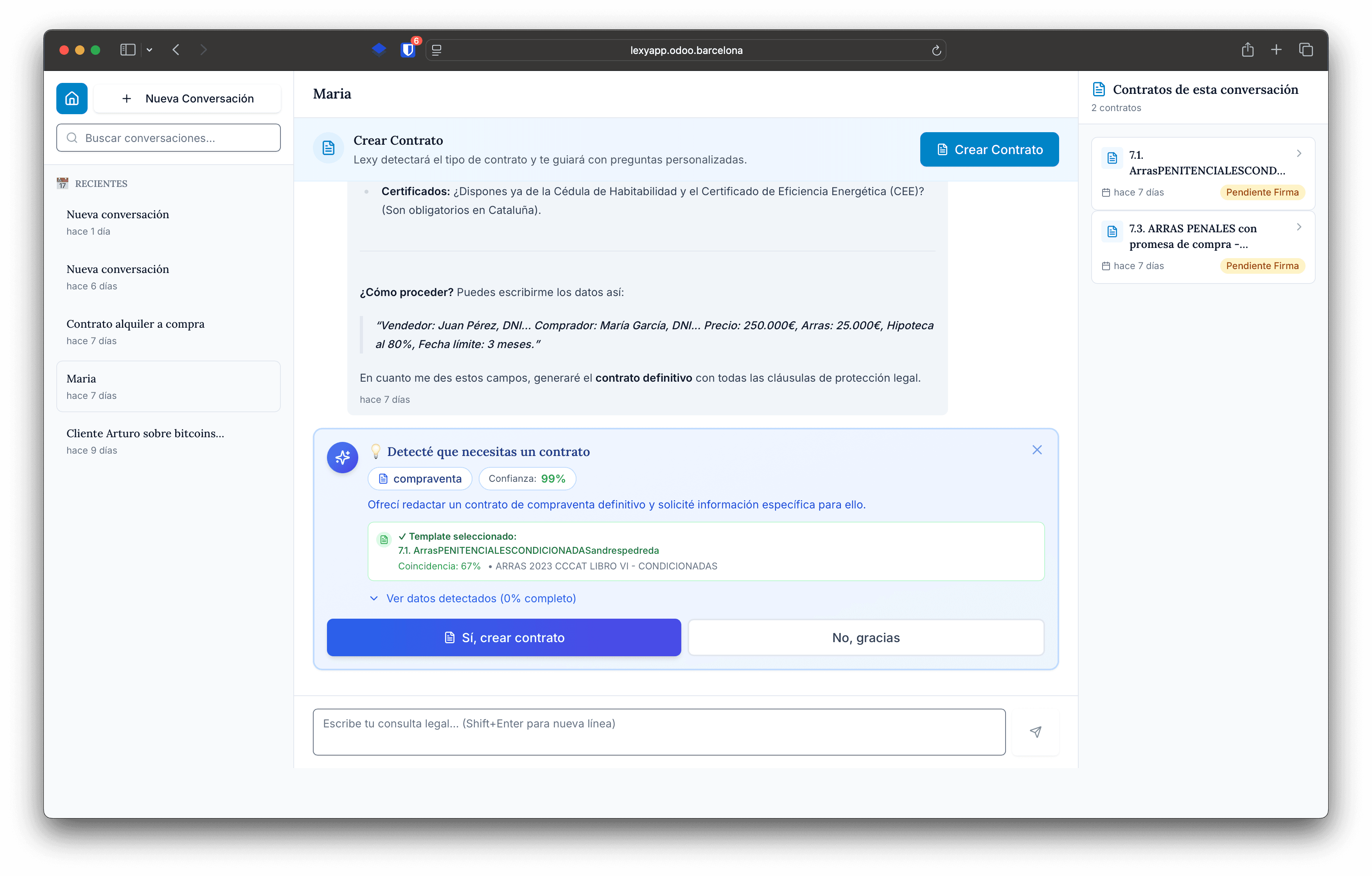Click the Coincidencia: 67% text
Viewport: 1372px width, 876px height.
tap(439, 566)
